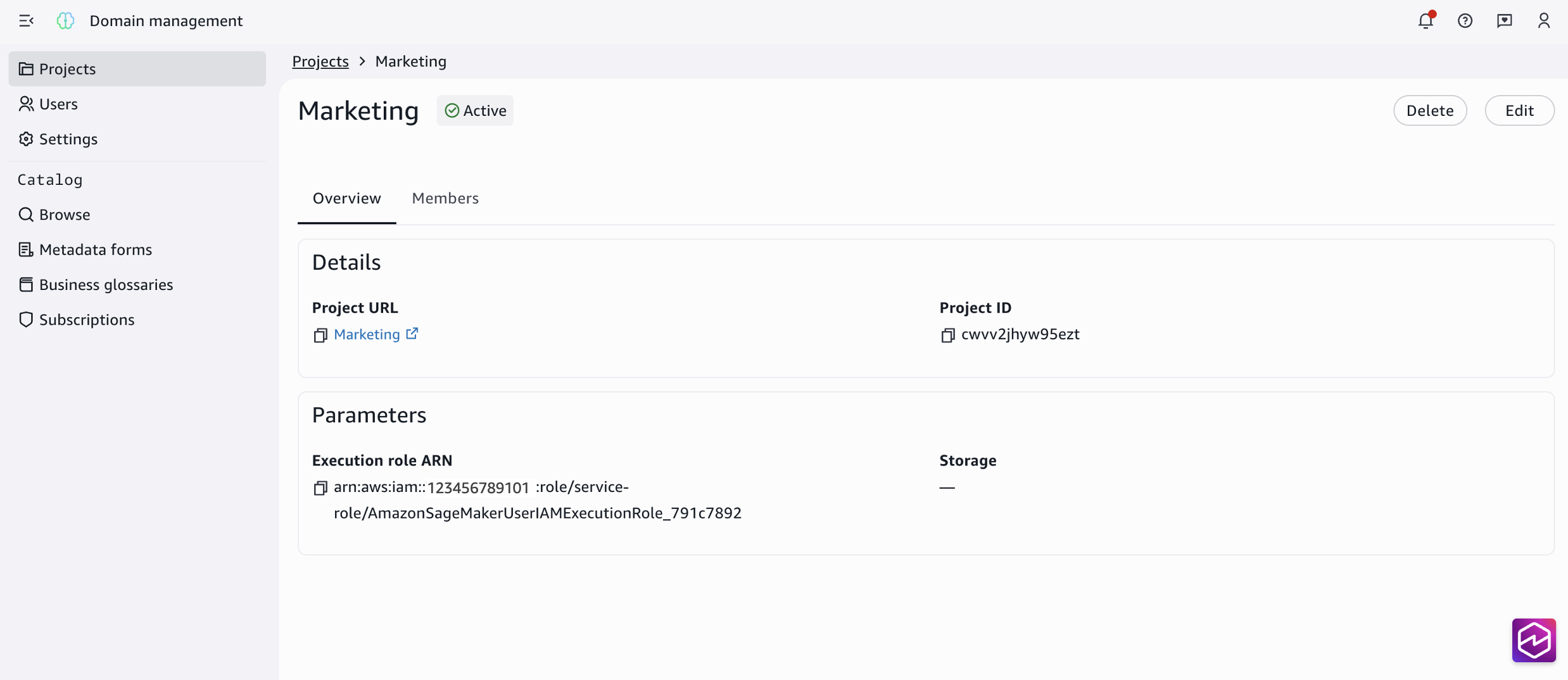
Task: Copy the Execution role ARN
Action: coord(320,488)
